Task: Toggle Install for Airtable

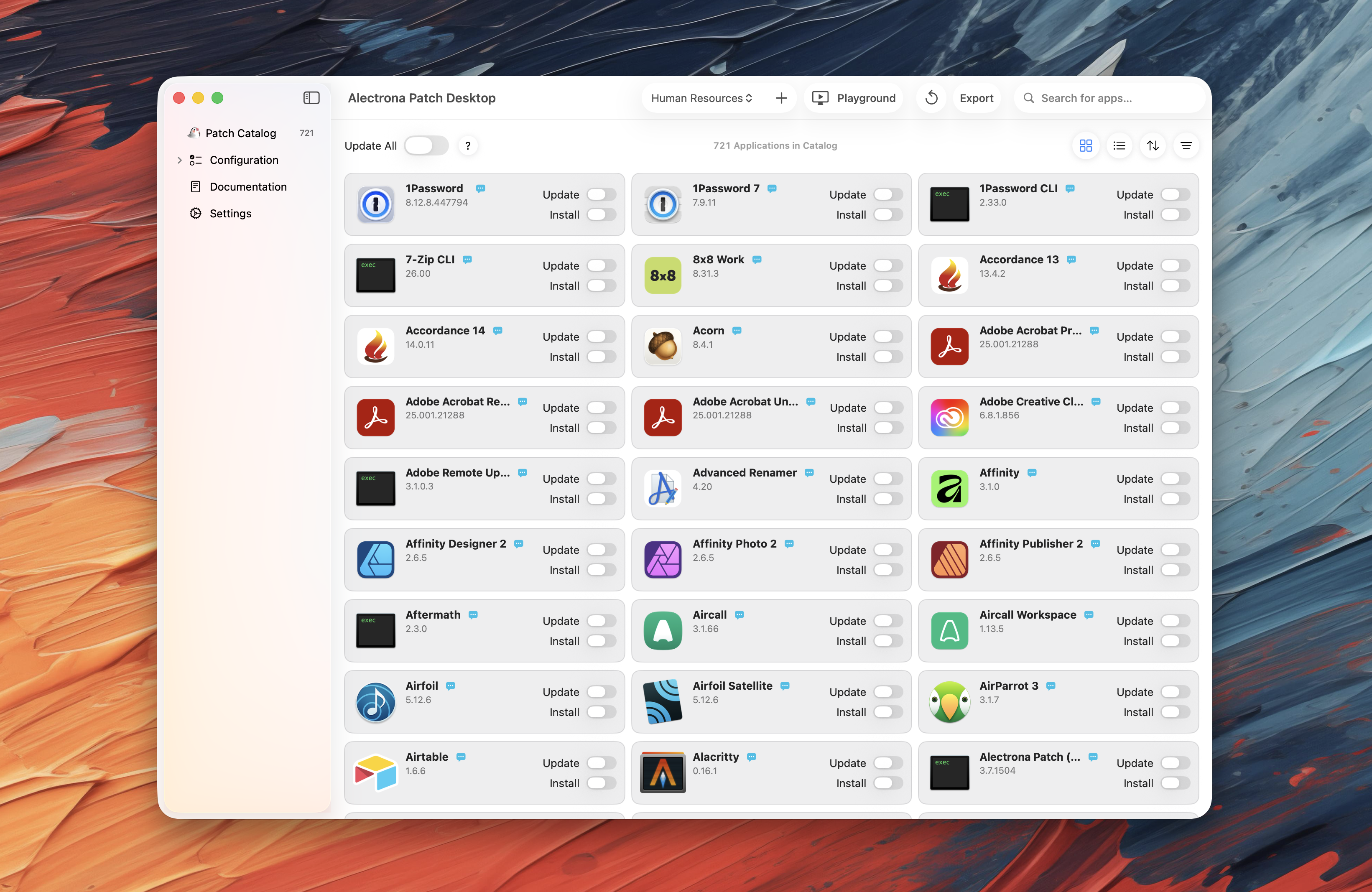Action: pos(601,783)
